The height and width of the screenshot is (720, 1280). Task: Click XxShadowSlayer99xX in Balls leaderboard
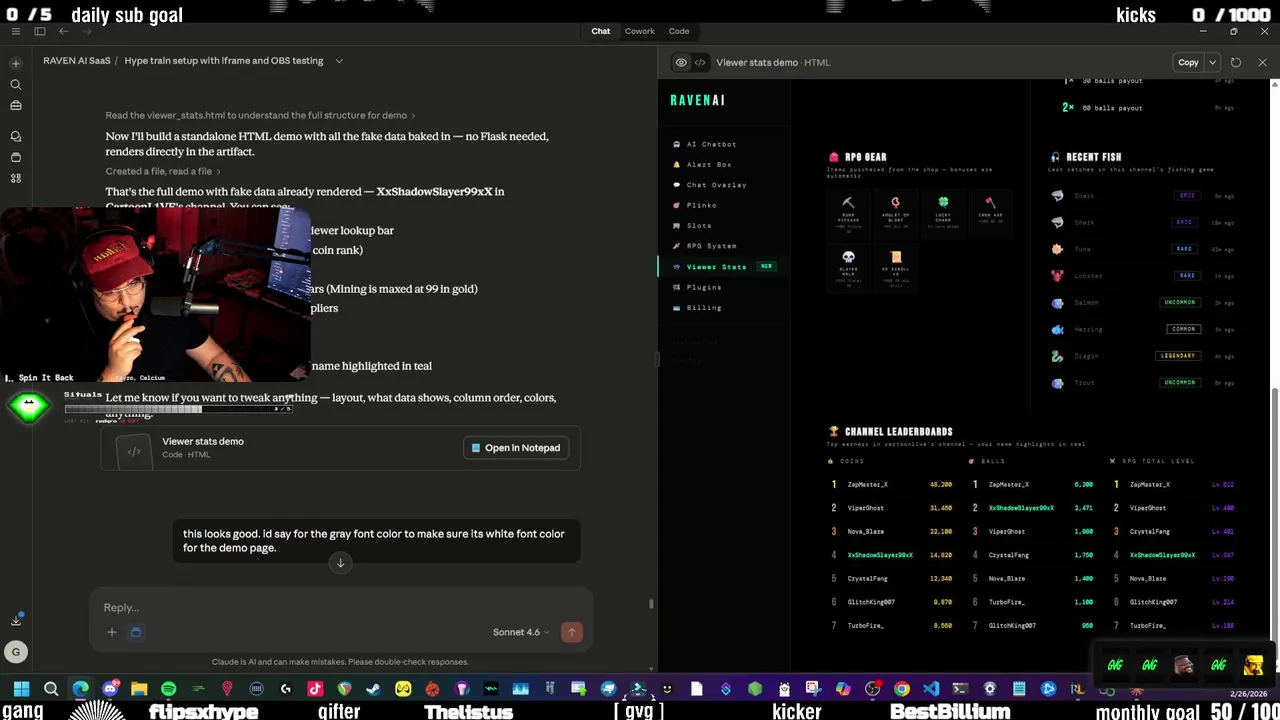(x=1021, y=508)
